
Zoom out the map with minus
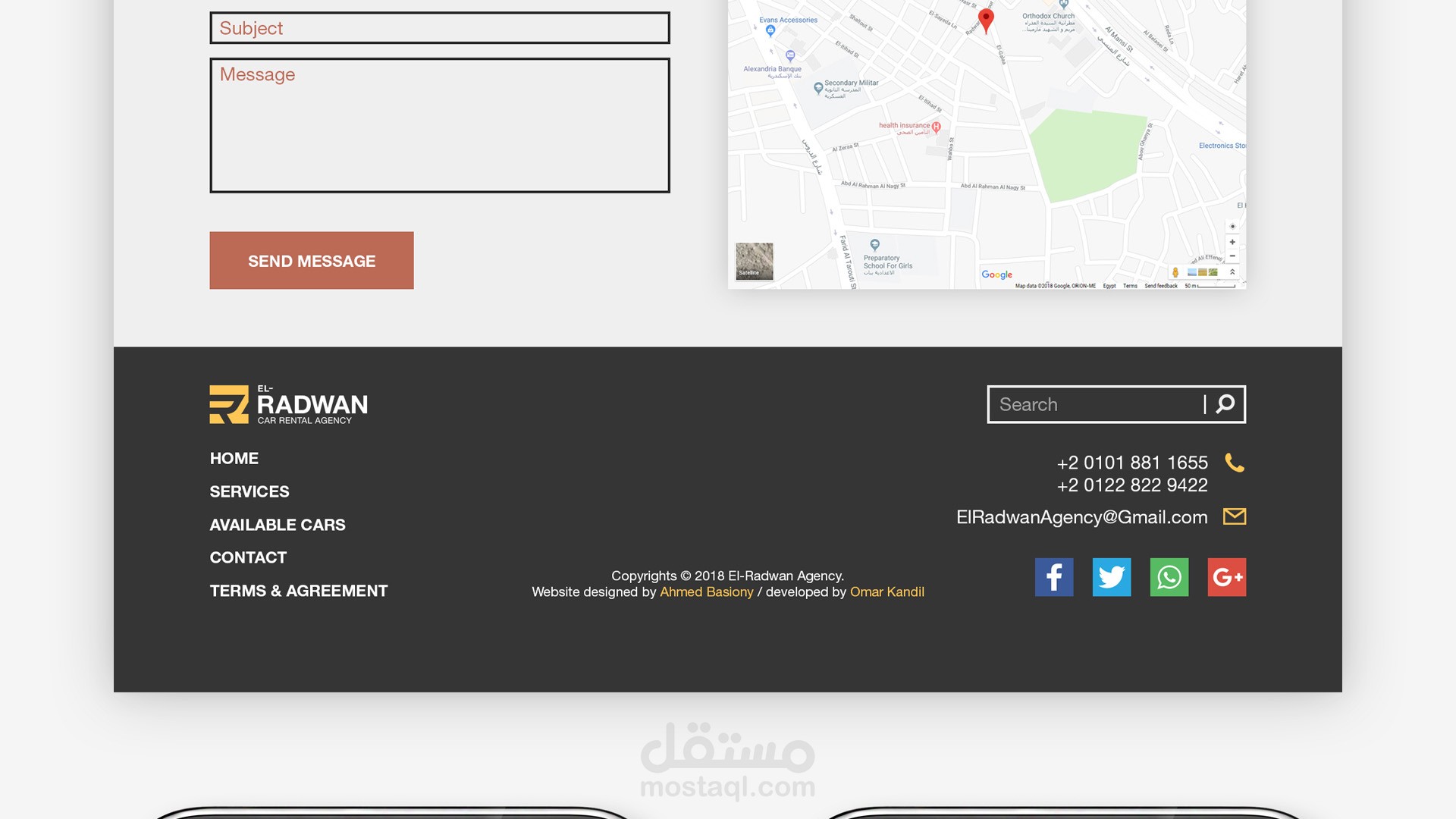click(x=1232, y=256)
